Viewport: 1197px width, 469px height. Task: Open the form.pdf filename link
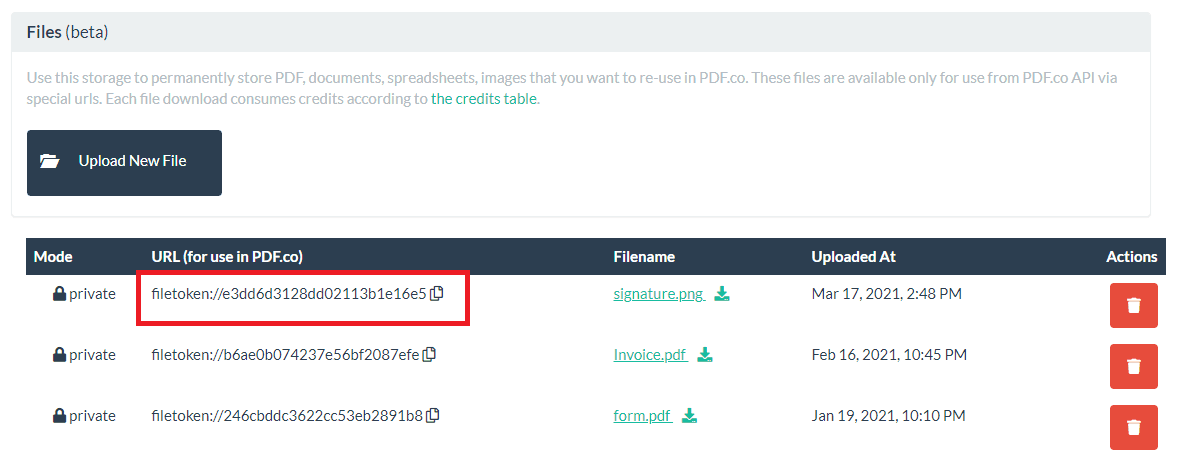(641, 416)
